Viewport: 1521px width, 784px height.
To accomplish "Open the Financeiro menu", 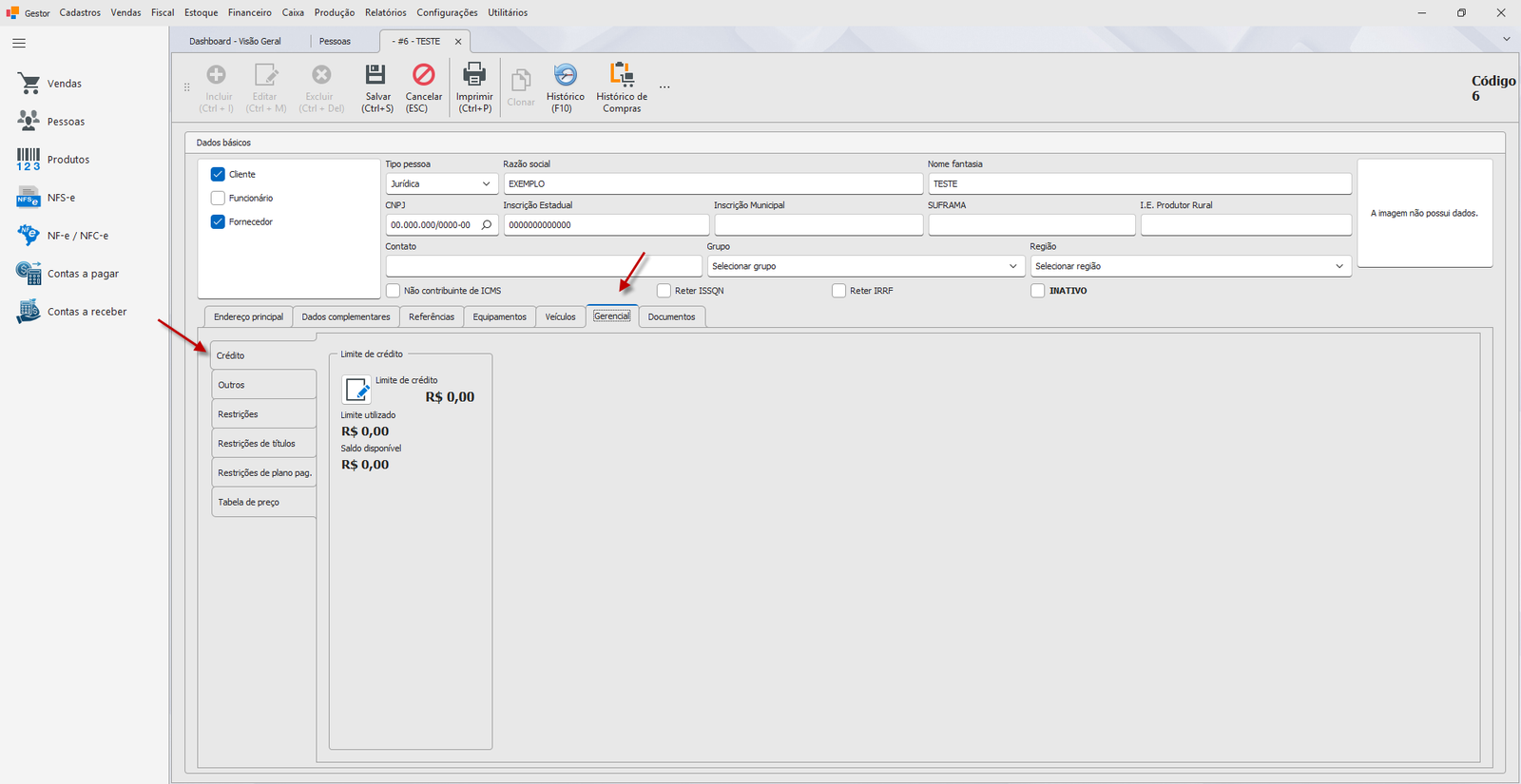I will [249, 12].
